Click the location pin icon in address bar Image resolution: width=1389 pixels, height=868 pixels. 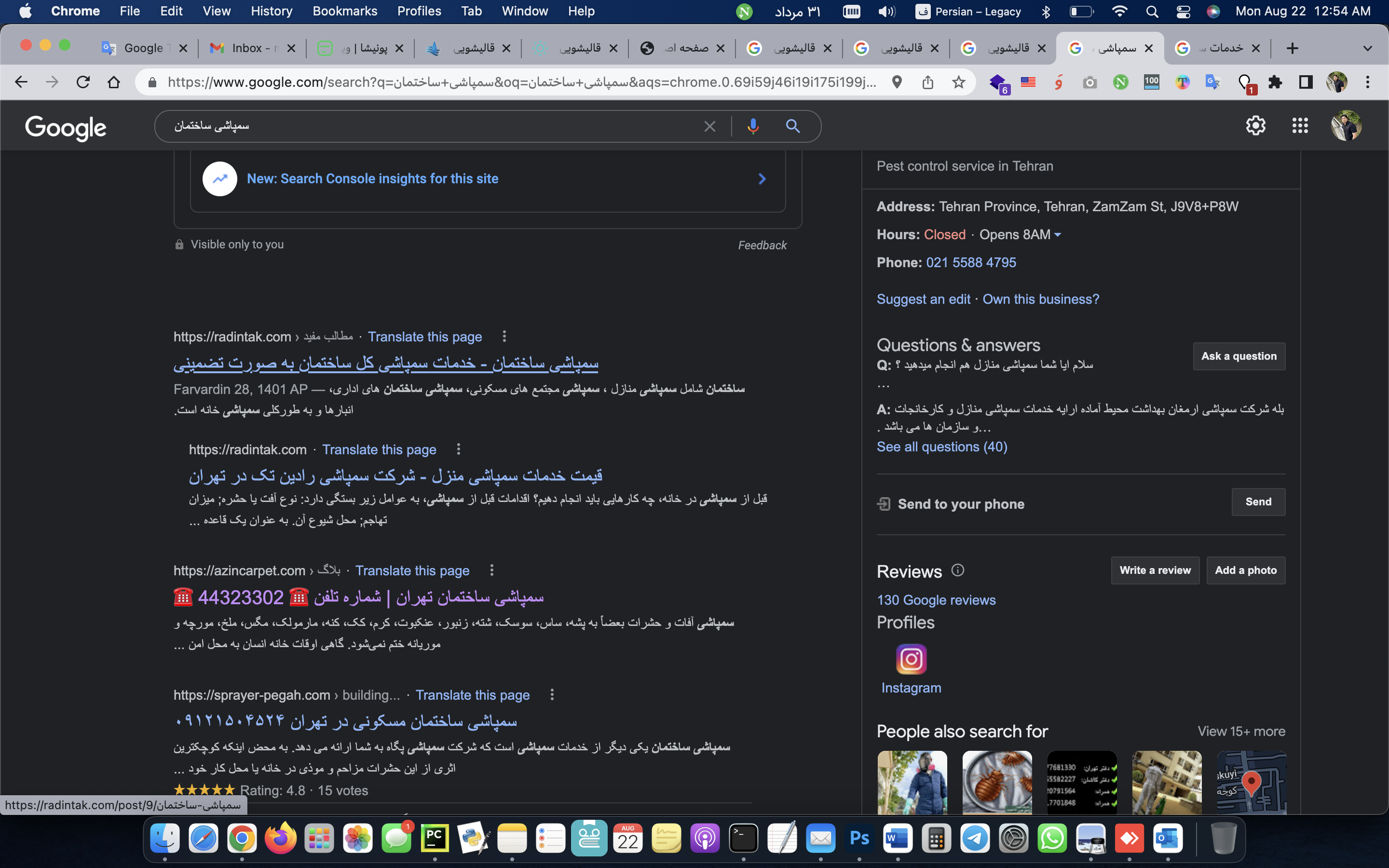click(x=897, y=82)
